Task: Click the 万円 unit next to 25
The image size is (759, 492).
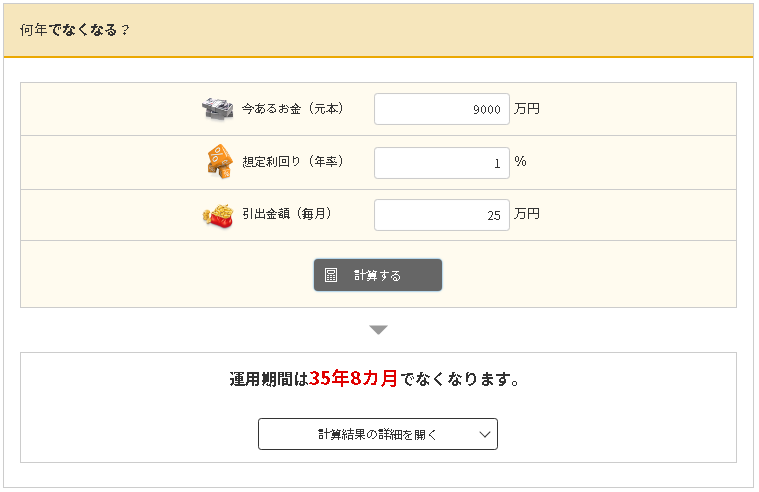Action: pos(527,215)
